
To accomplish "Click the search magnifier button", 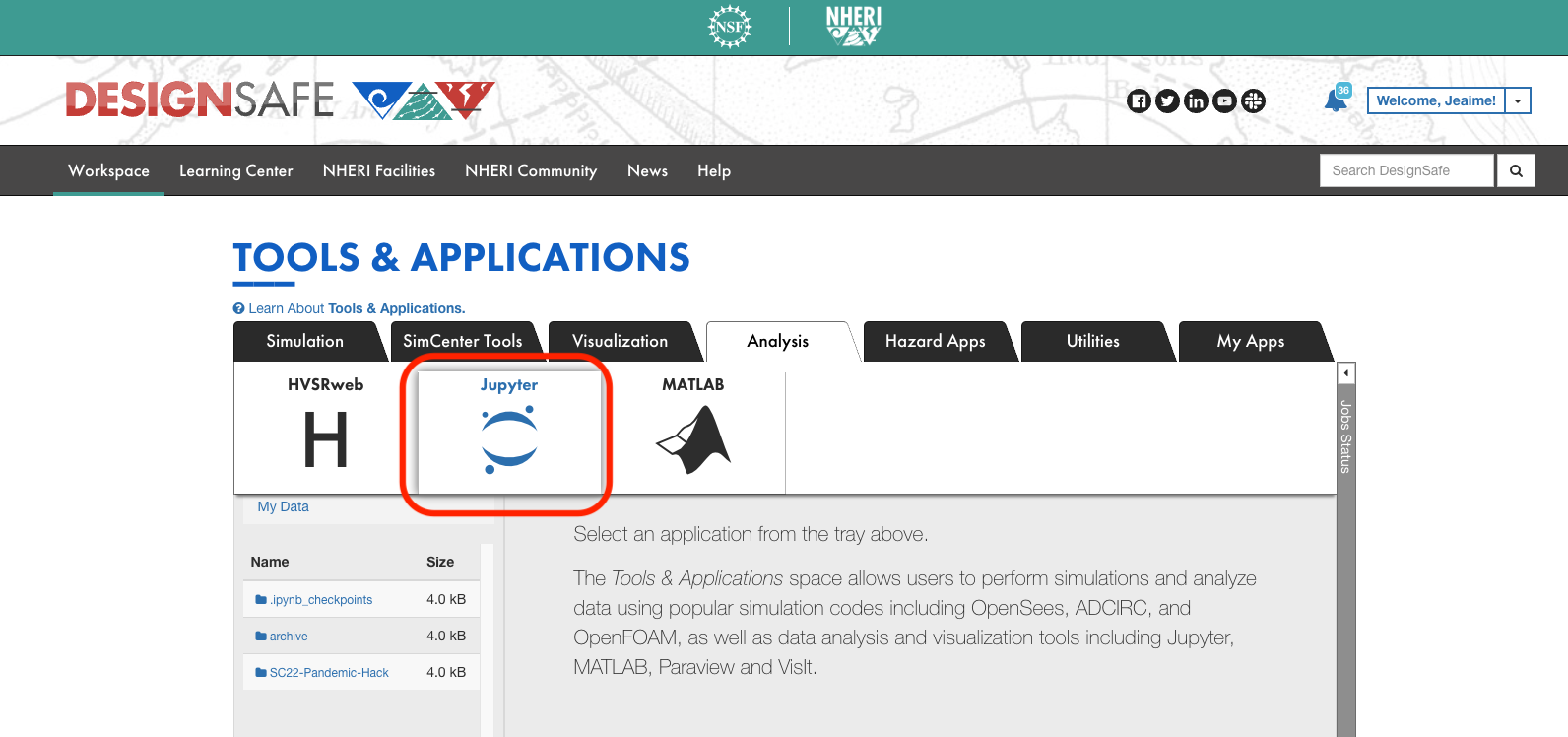I will pyautogui.click(x=1516, y=170).
